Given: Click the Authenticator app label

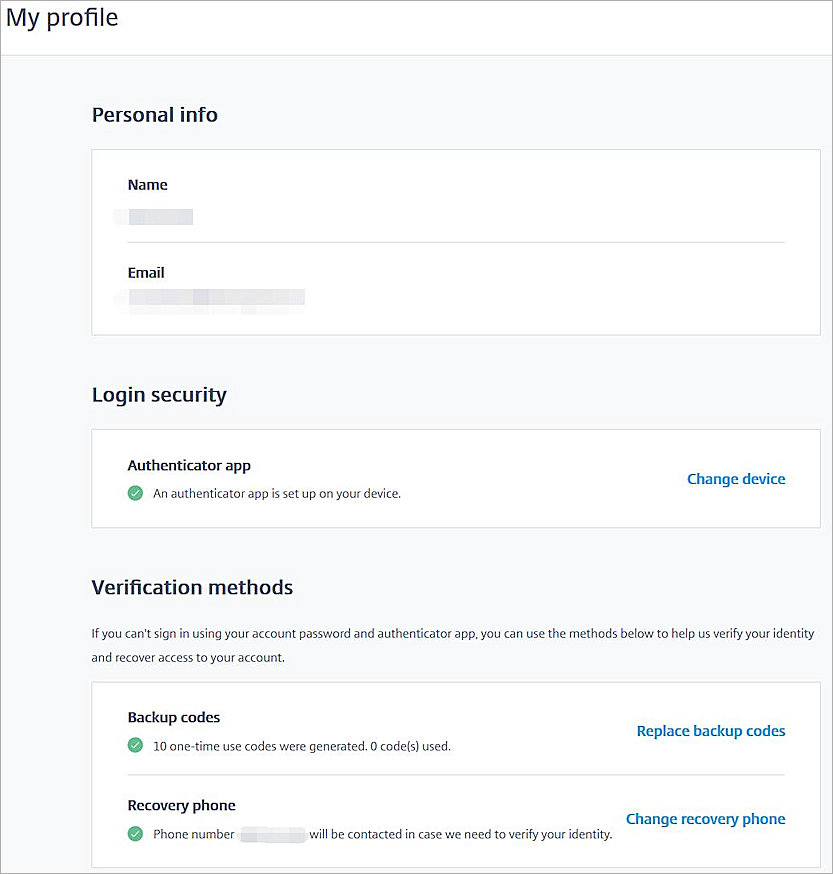Looking at the screenshot, I should pos(189,466).
